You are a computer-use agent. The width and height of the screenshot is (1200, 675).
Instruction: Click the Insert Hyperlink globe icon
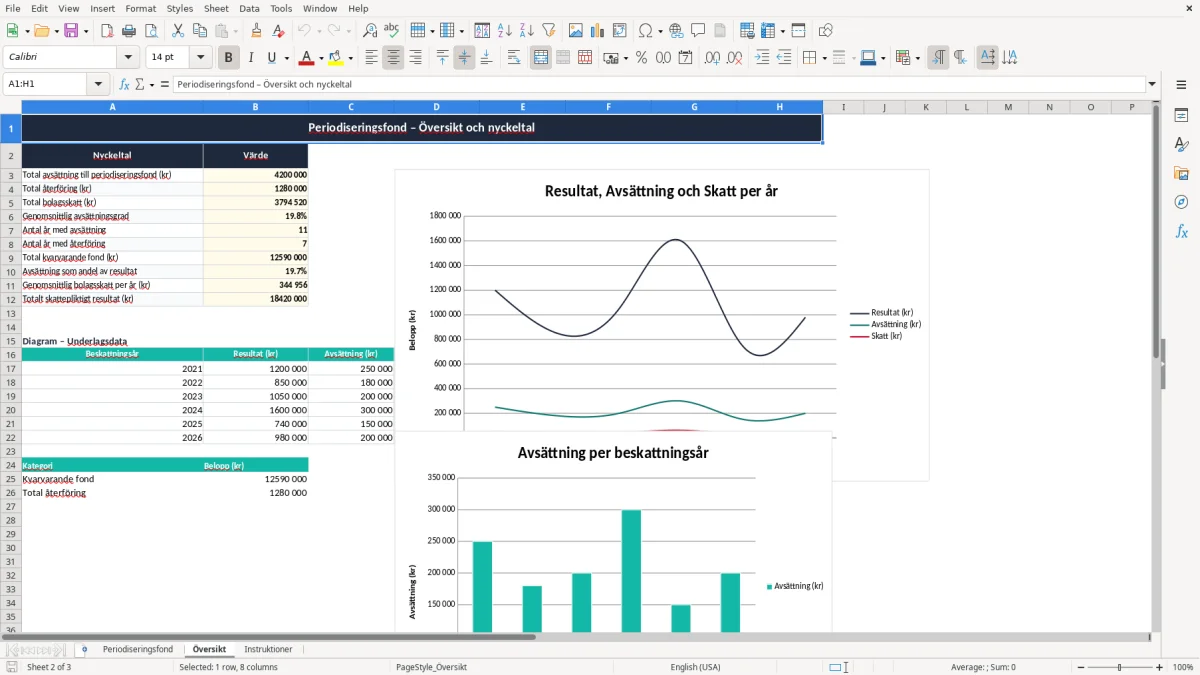click(x=676, y=31)
